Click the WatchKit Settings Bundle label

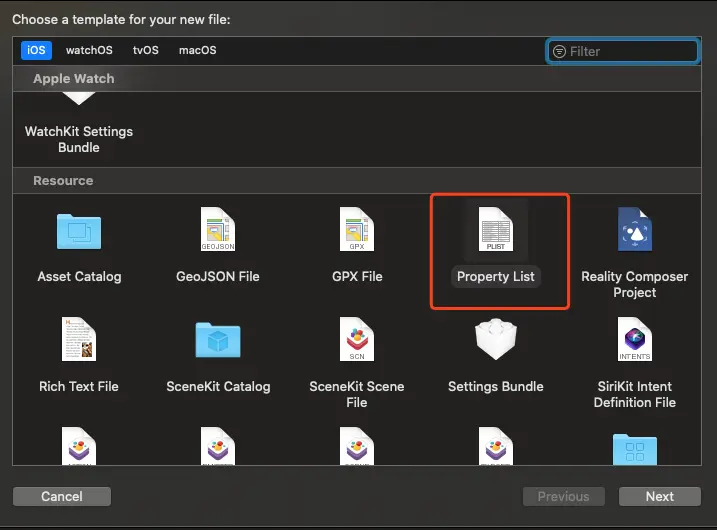(79, 139)
